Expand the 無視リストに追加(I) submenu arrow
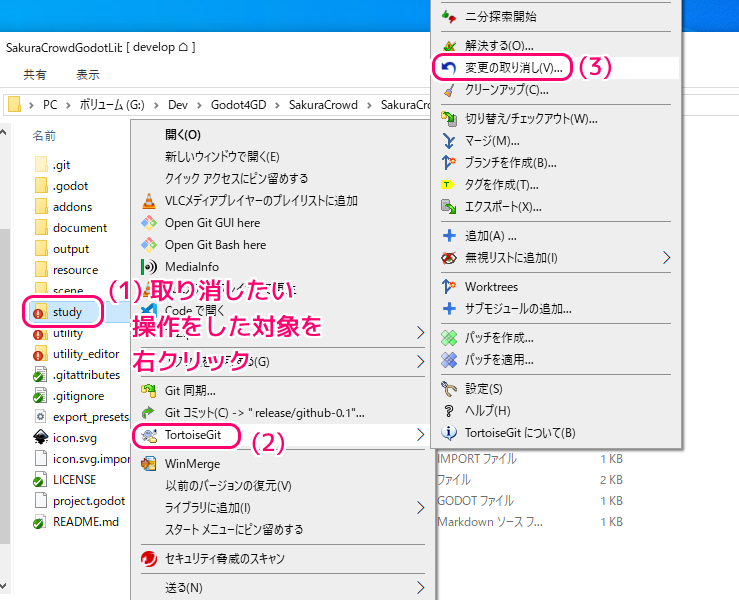Image resolution: width=739 pixels, height=600 pixels. (667, 258)
